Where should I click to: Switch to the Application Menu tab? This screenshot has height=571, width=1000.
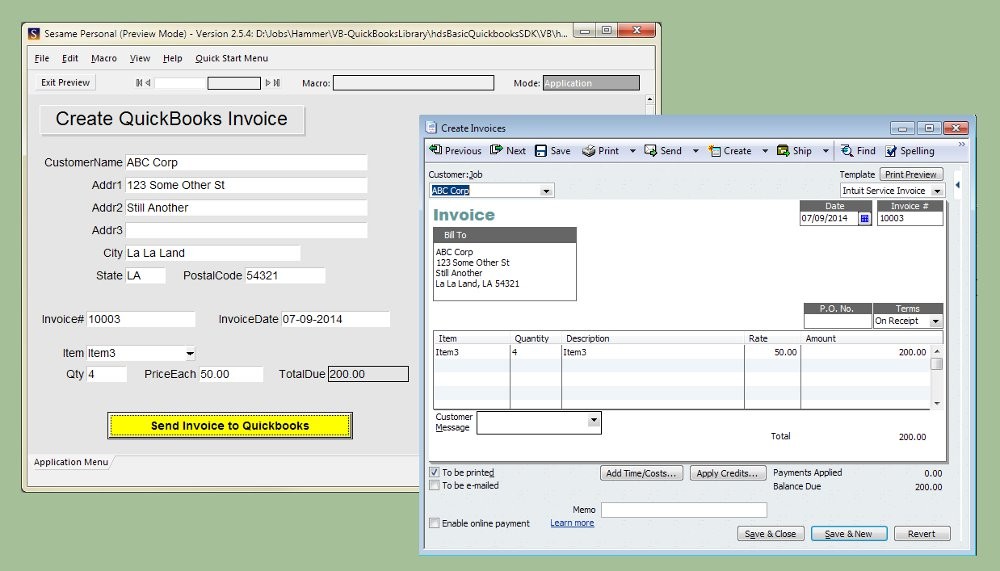(71, 462)
